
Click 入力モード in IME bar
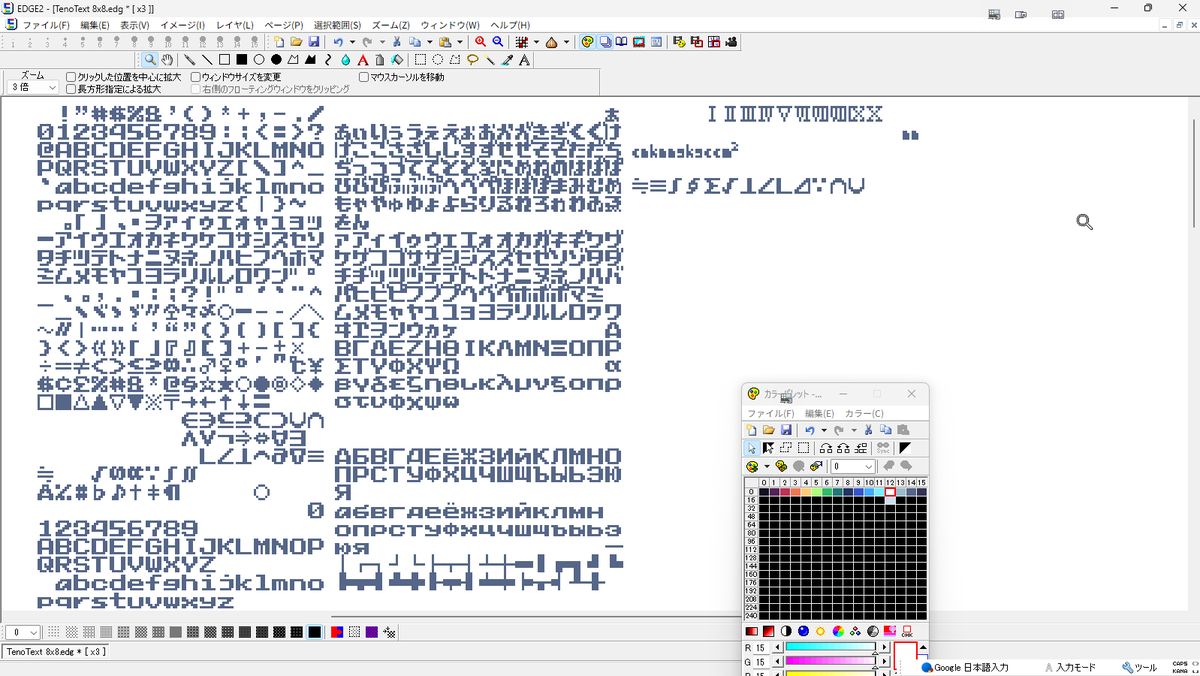1069,667
